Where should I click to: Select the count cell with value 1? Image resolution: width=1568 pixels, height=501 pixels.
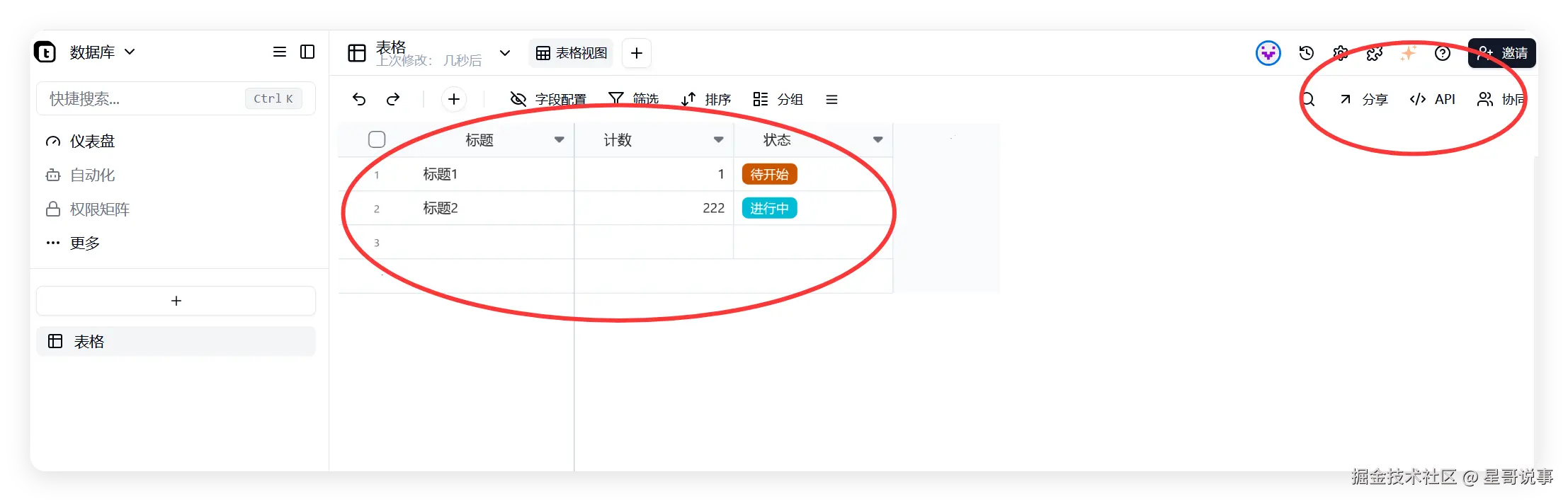654,174
